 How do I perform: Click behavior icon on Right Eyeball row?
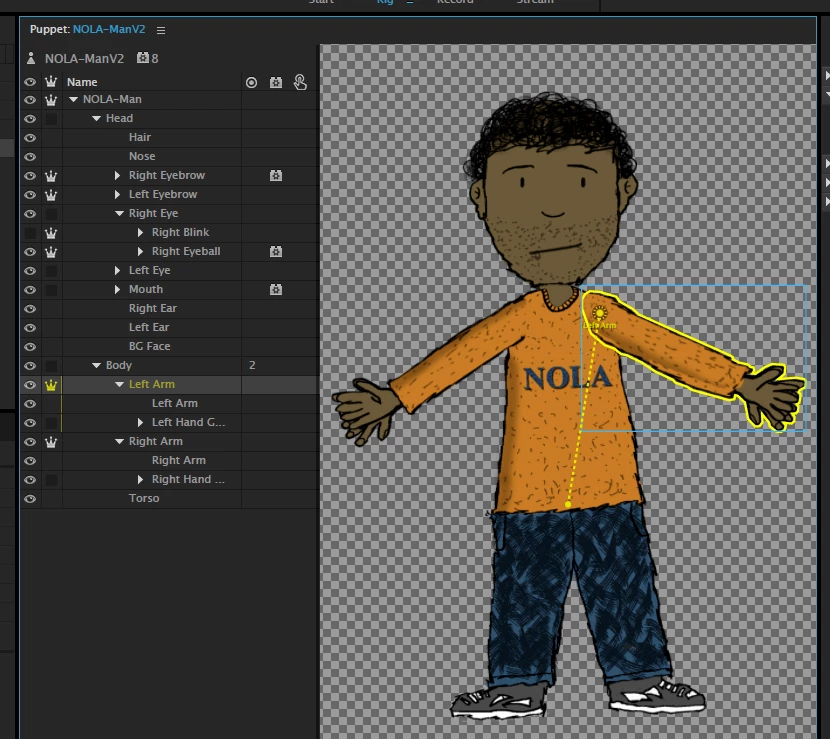coord(276,251)
